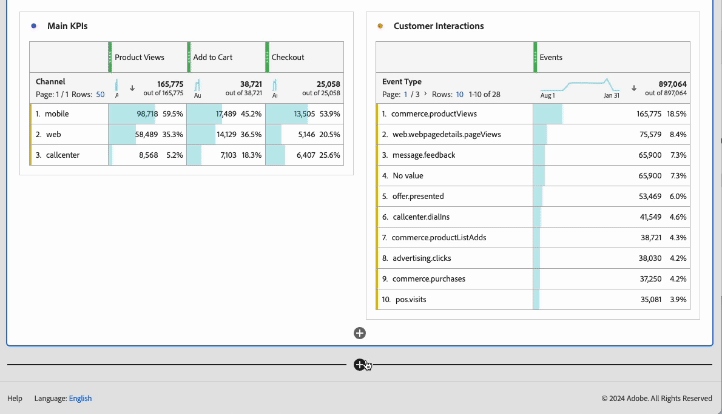
Task: Click callcenter Add to Cart value 7,103
Action: click(x=228, y=155)
